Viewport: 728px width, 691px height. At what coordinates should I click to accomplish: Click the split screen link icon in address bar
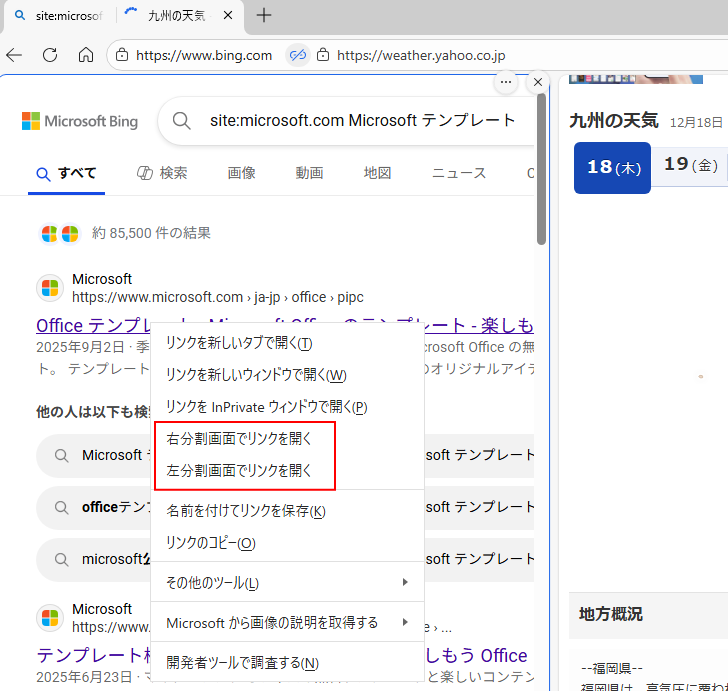pos(298,55)
